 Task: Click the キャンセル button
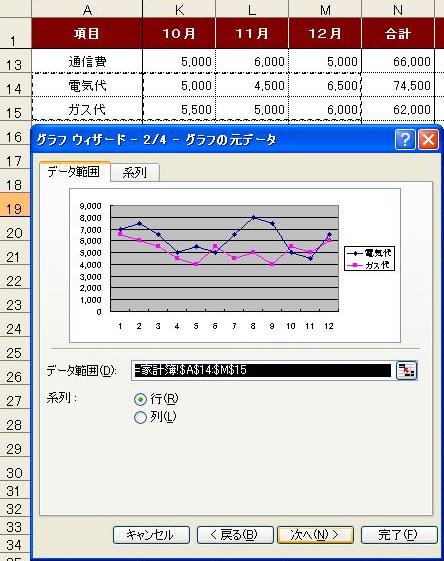(x=151, y=535)
